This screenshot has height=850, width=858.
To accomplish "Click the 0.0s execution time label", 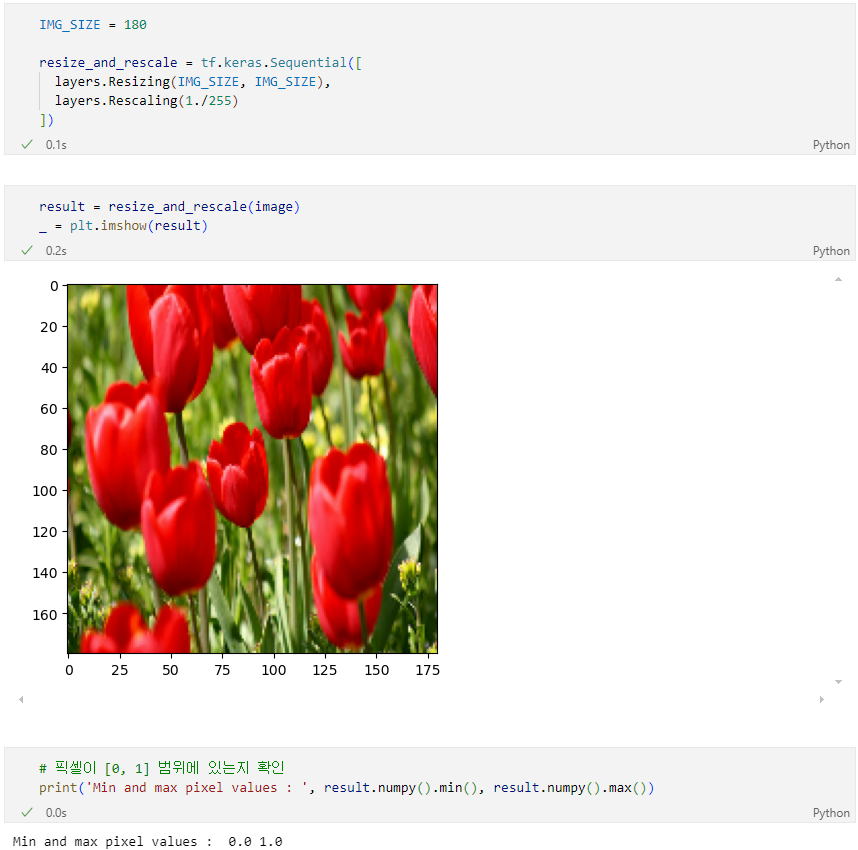I will pyautogui.click(x=56, y=813).
